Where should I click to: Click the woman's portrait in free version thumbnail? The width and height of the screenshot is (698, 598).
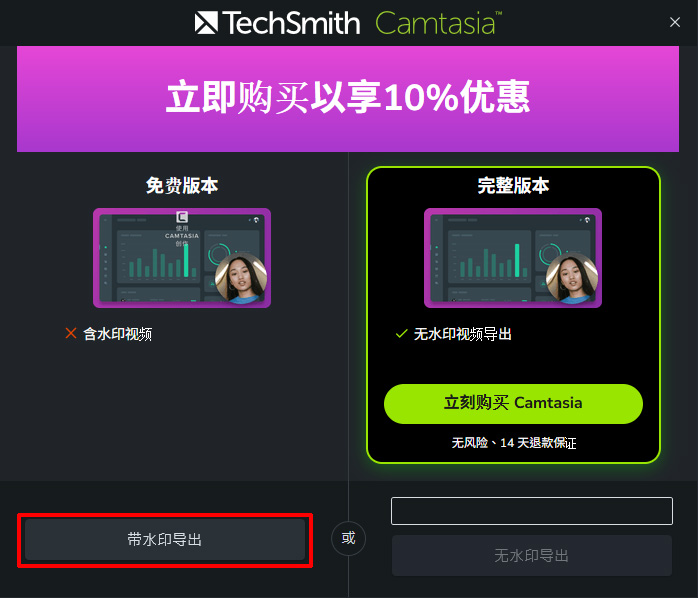(241, 278)
